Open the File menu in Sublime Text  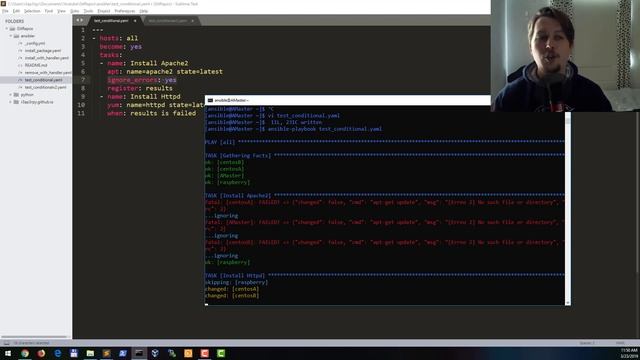pos(5,11)
